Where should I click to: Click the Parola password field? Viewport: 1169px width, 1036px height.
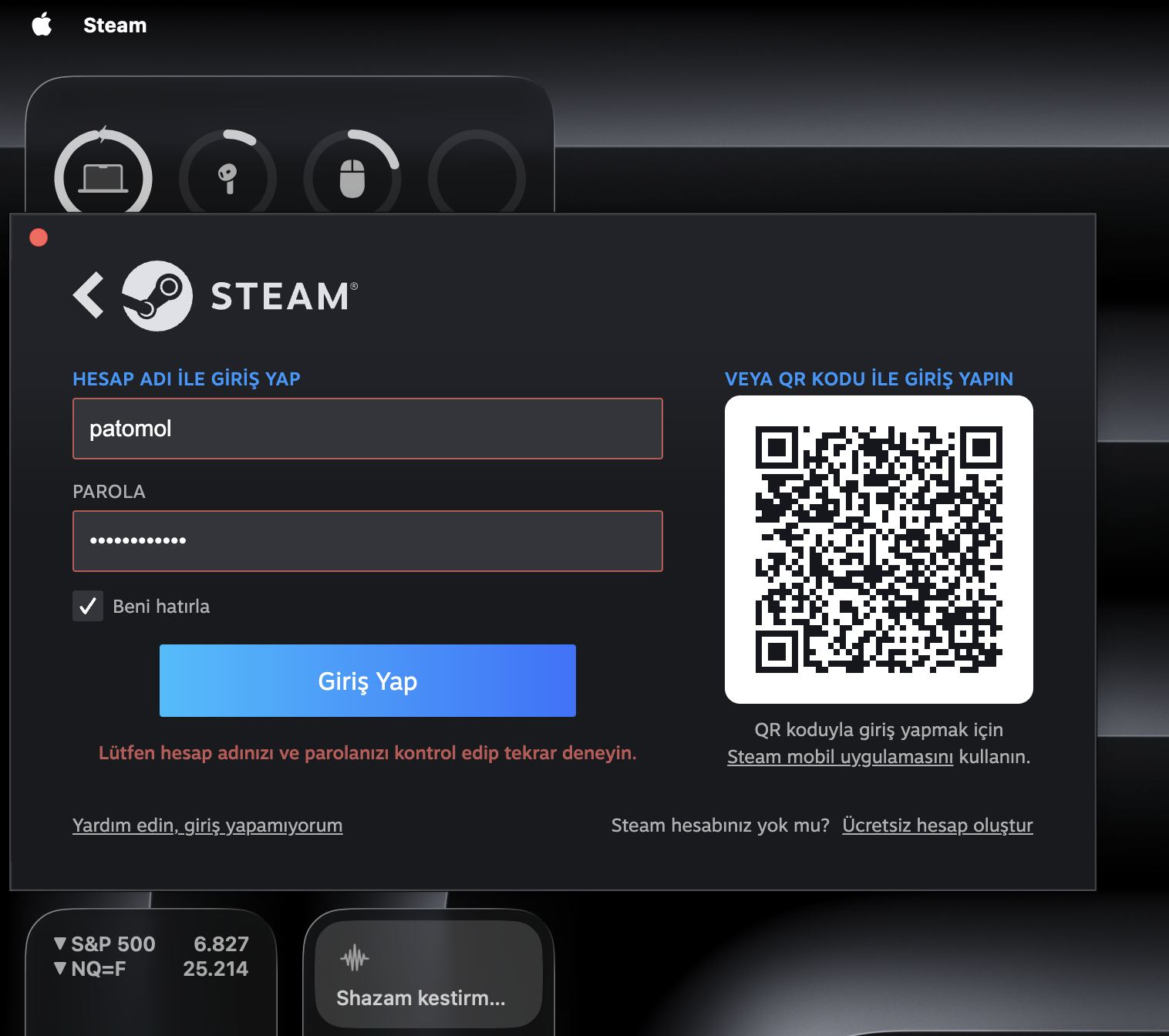368,541
